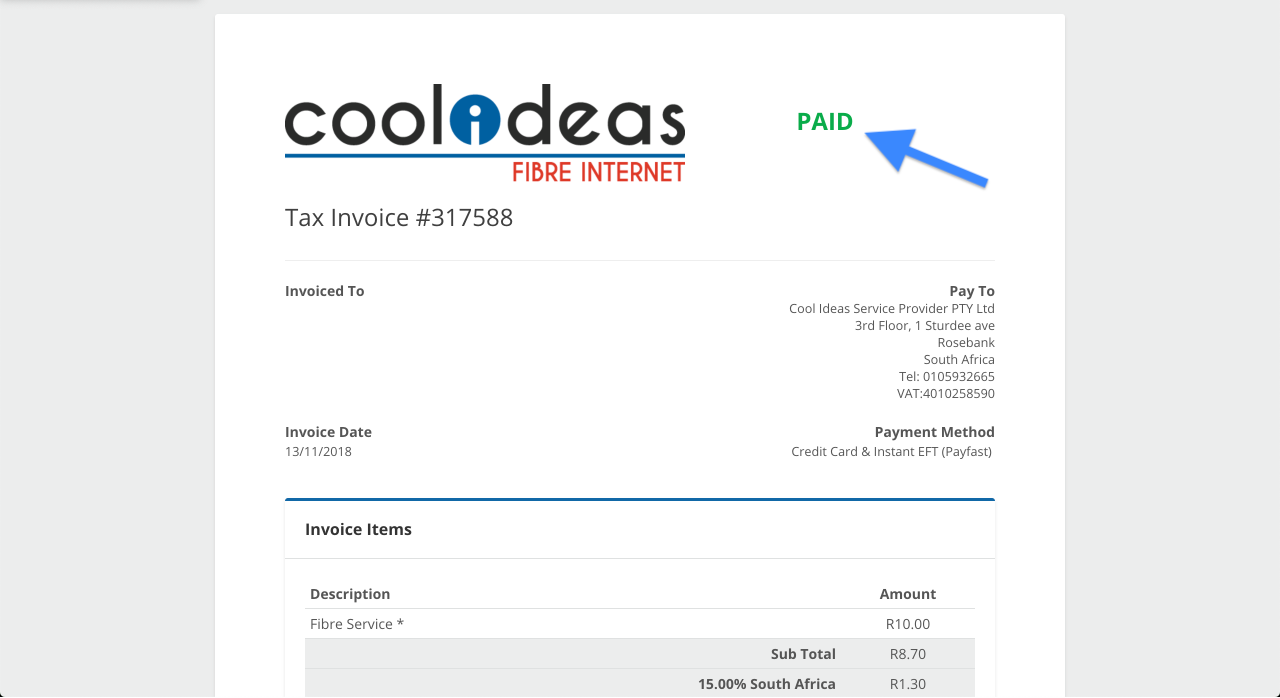Select the Sub Total label
This screenshot has width=1280, height=698.
click(x=803, y=654)
